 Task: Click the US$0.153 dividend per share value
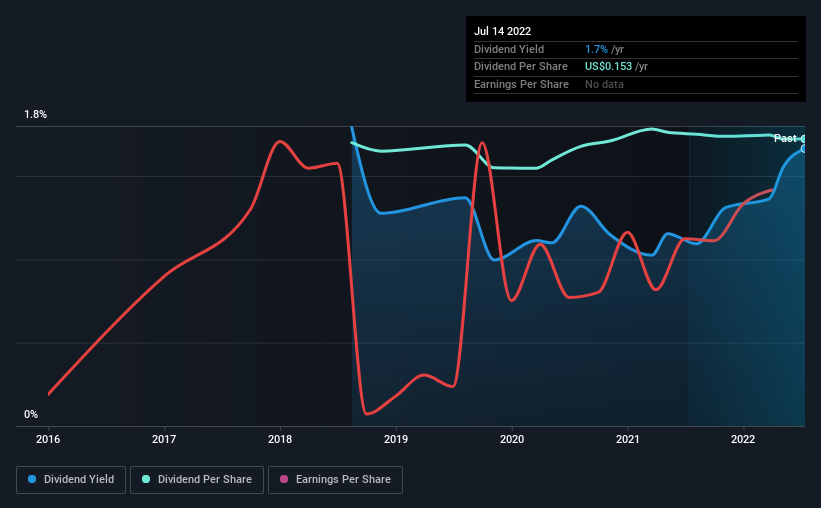tap(608, 67)
